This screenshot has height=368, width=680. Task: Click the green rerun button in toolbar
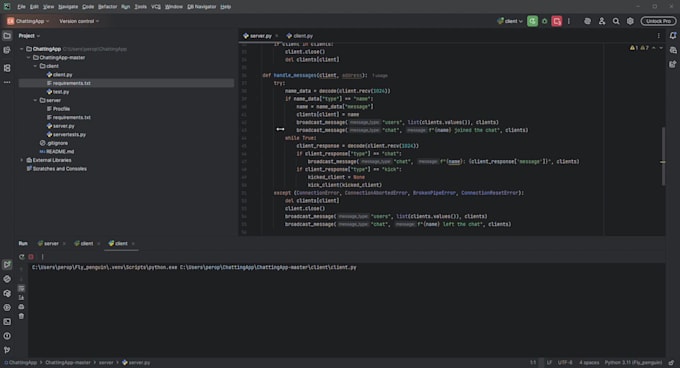(x=533, y=21)
